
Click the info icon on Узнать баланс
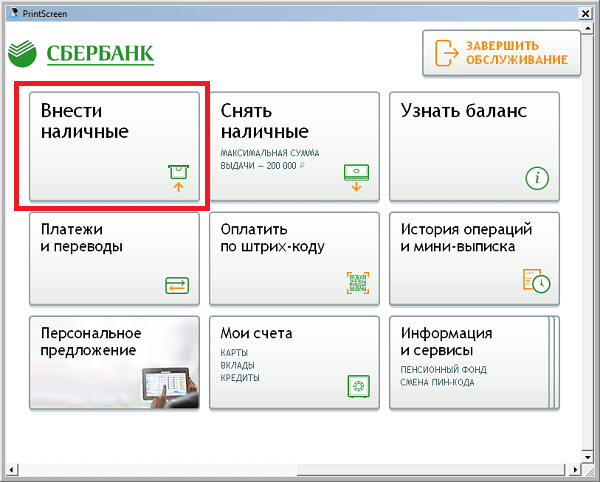click(538, 178)
